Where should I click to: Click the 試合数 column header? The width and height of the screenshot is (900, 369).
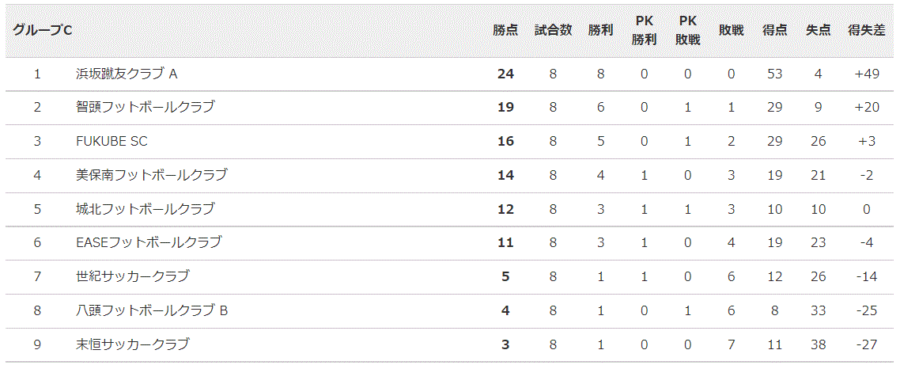553,30
